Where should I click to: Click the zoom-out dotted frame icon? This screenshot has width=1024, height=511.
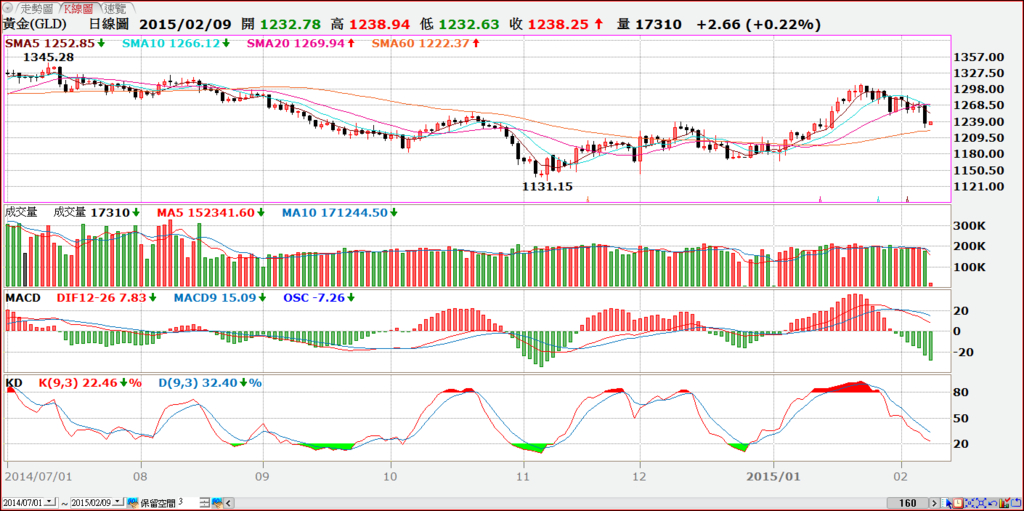[x=982, y=503]
